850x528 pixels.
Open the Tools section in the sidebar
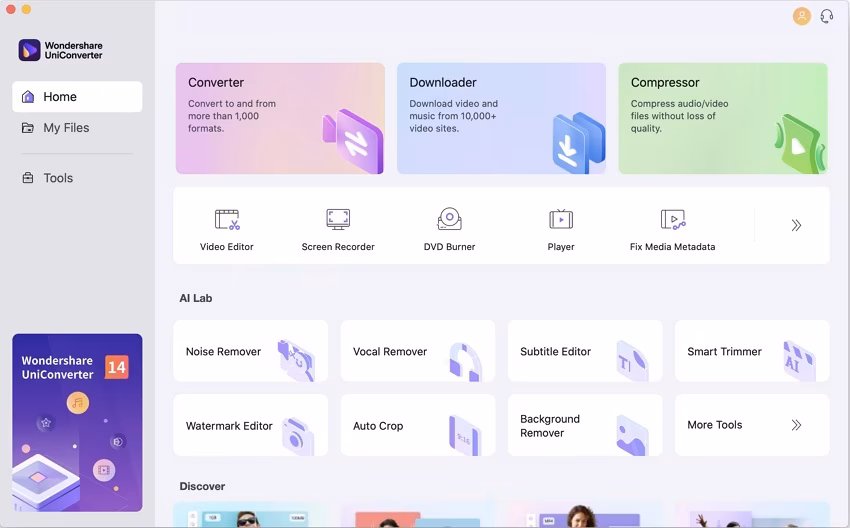pos(78,178)
